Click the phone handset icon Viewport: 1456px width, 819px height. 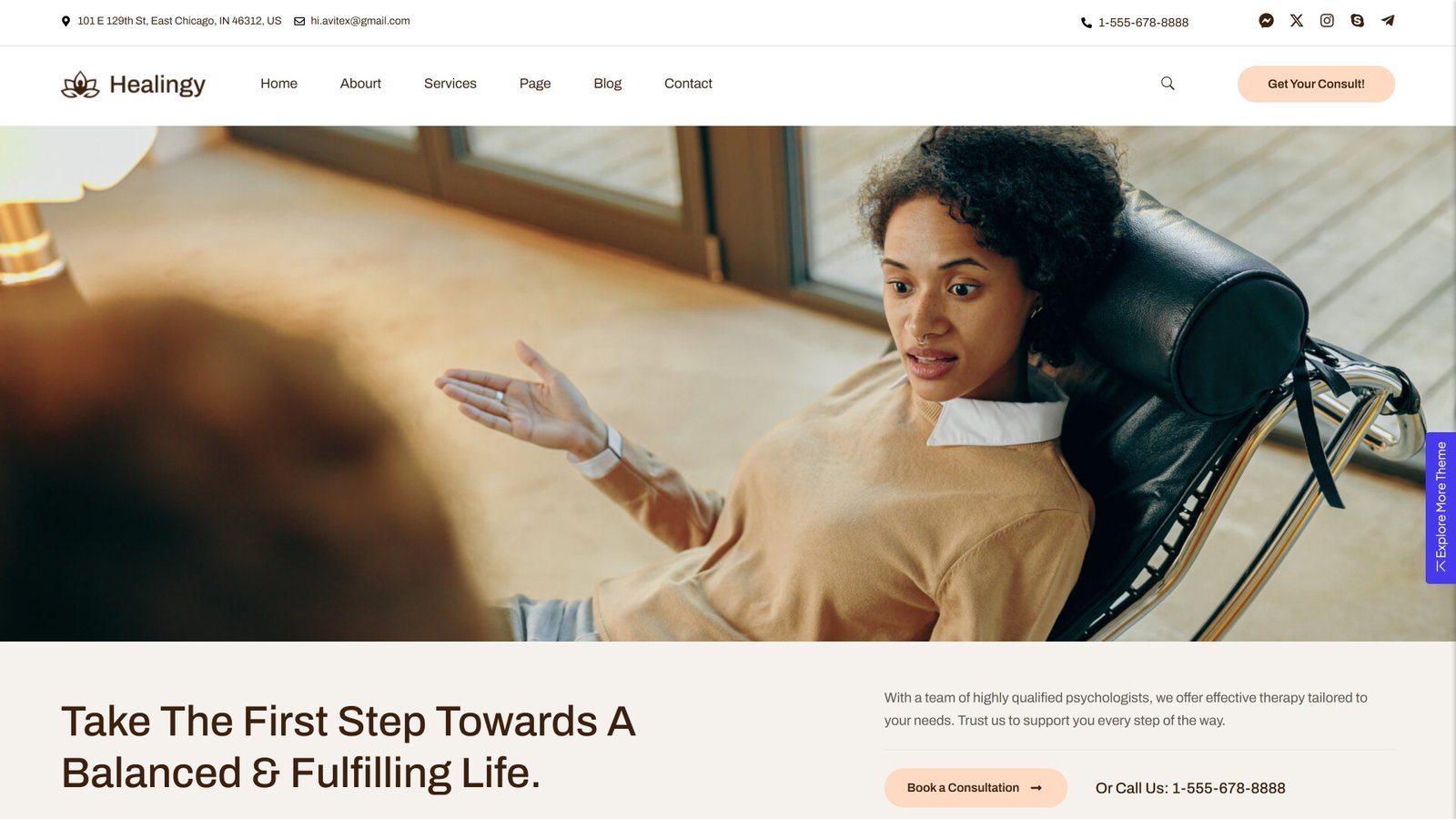1086,23
